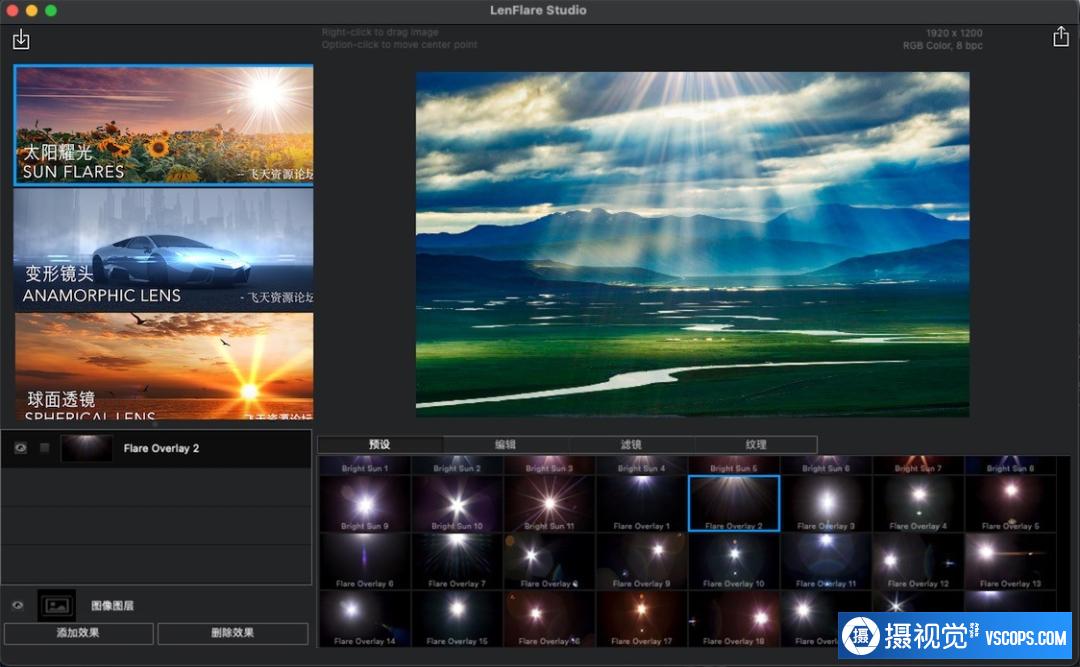Apply the Bright Sun 9 preset
Viewport: 1080px width, 667px height.
point(365,504)
